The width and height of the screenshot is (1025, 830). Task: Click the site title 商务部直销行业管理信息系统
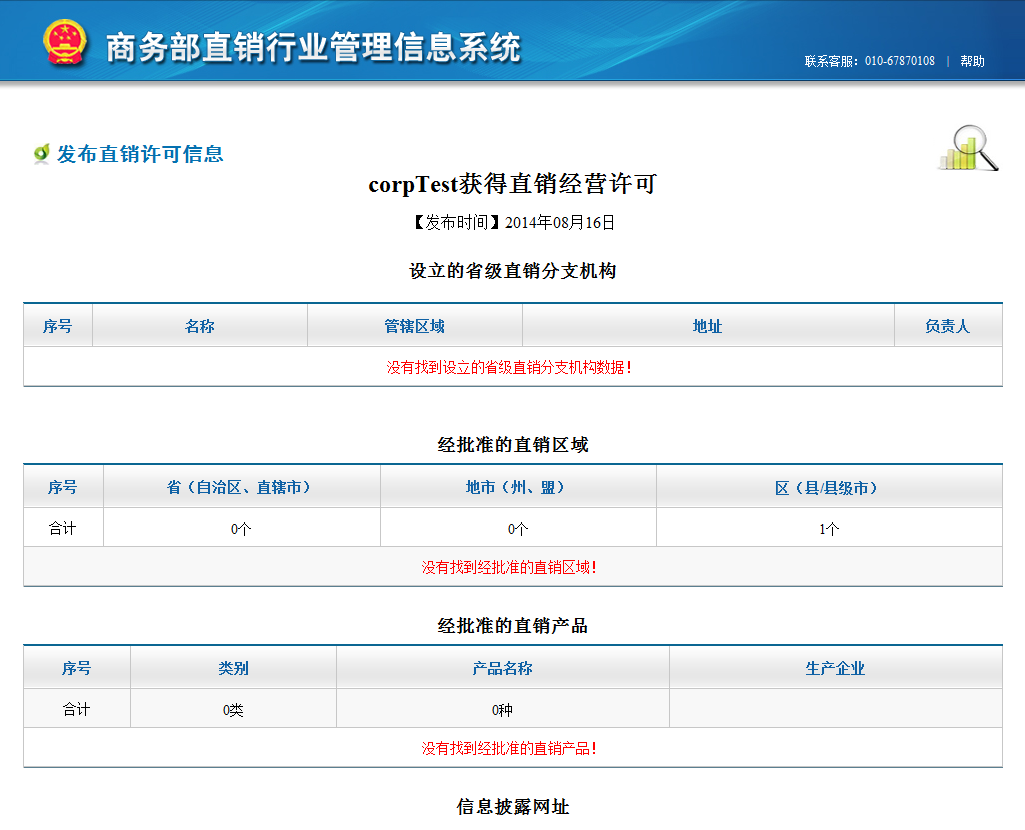[313, 47]
